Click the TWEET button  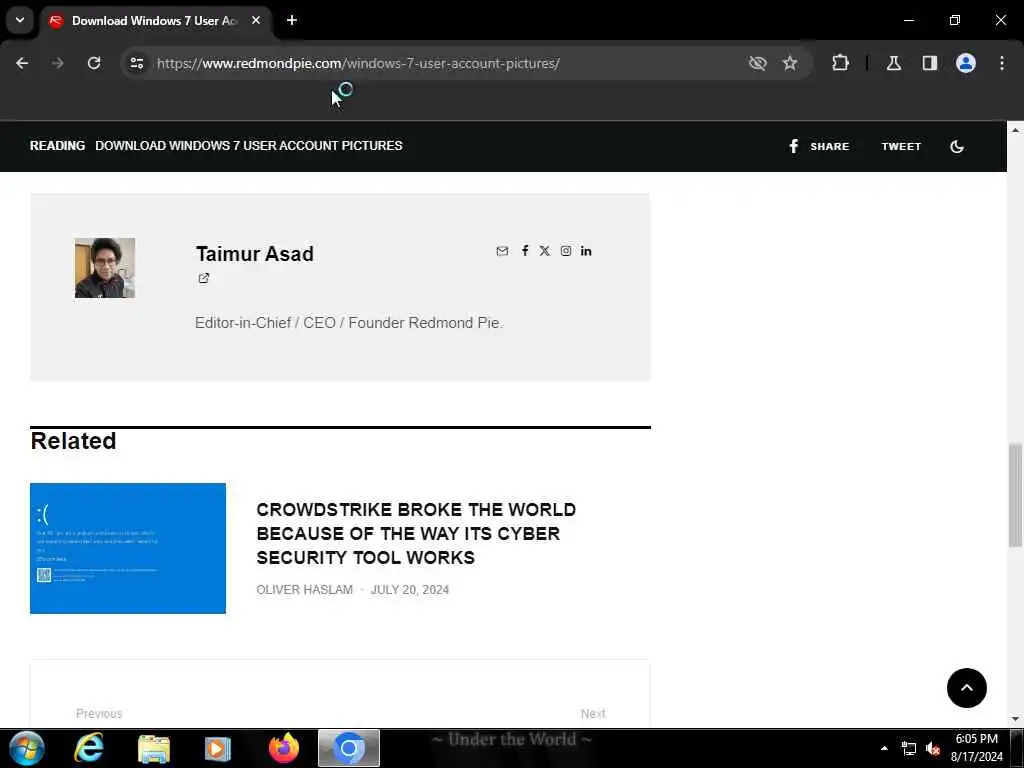901,146
